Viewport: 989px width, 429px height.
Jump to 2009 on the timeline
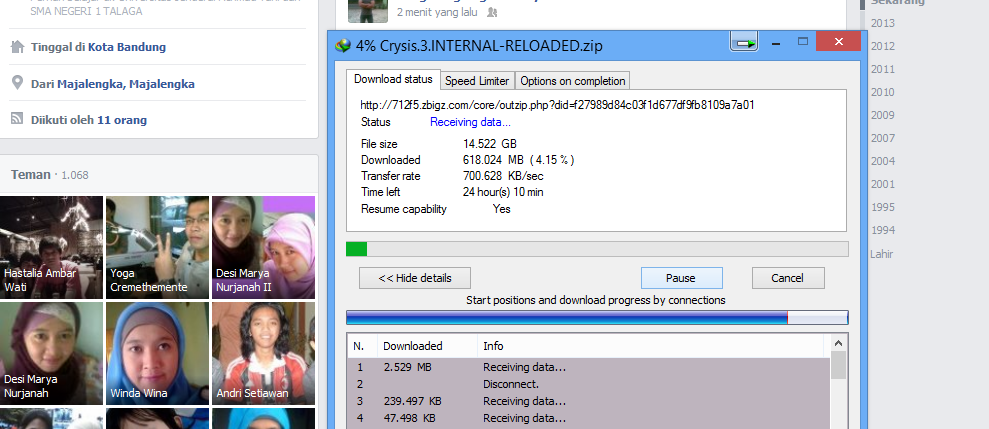tap(882, 115)
